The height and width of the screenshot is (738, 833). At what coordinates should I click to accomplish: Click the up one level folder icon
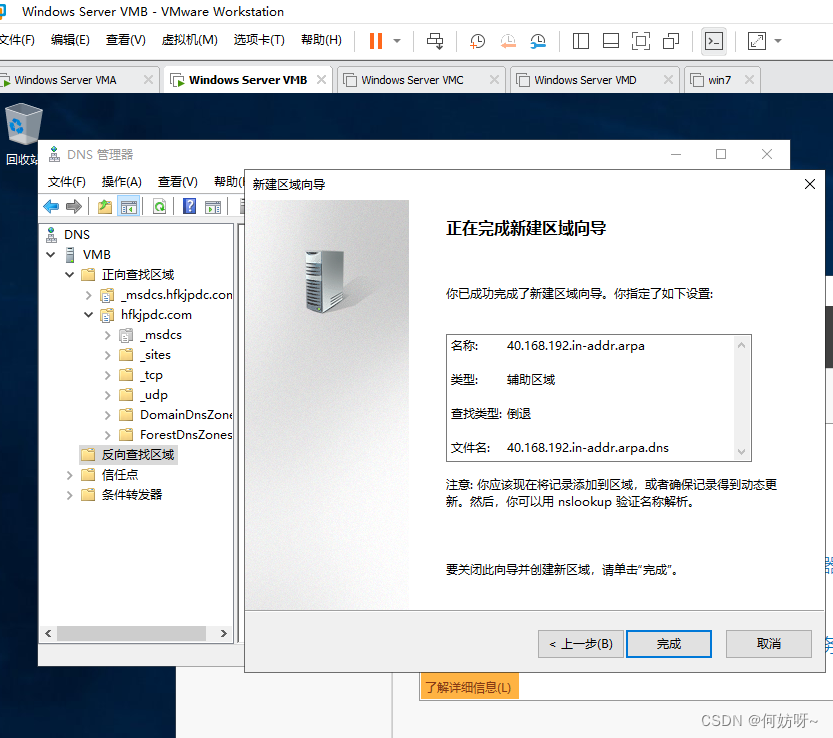(x=104, y=207)
